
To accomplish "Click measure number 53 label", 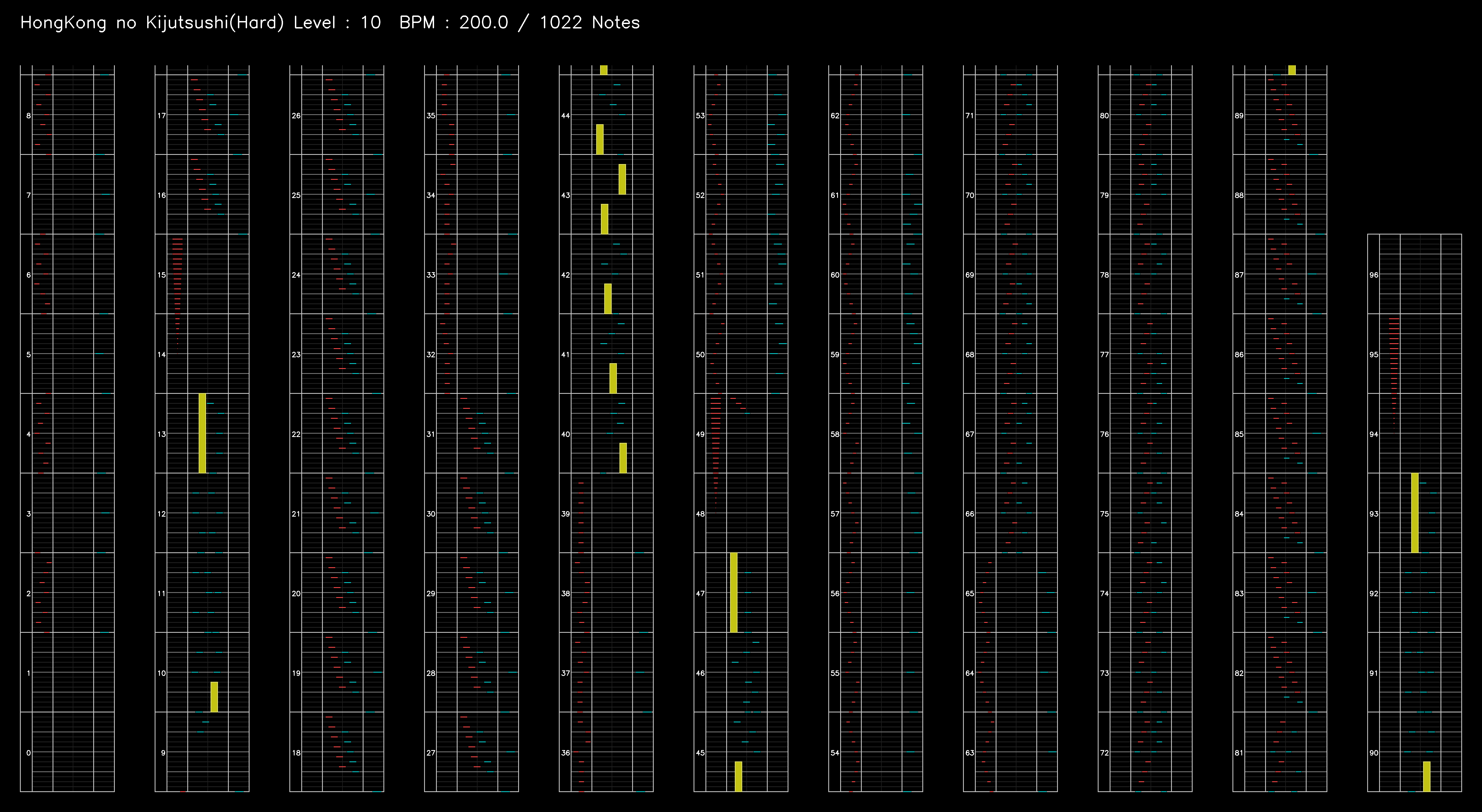I will 700,116.
